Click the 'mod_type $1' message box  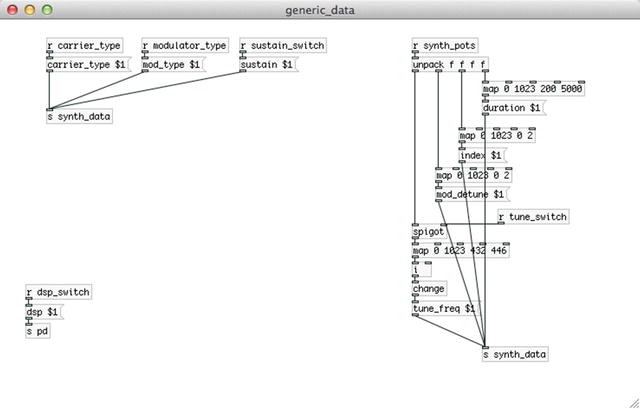[x=173, y=64]
